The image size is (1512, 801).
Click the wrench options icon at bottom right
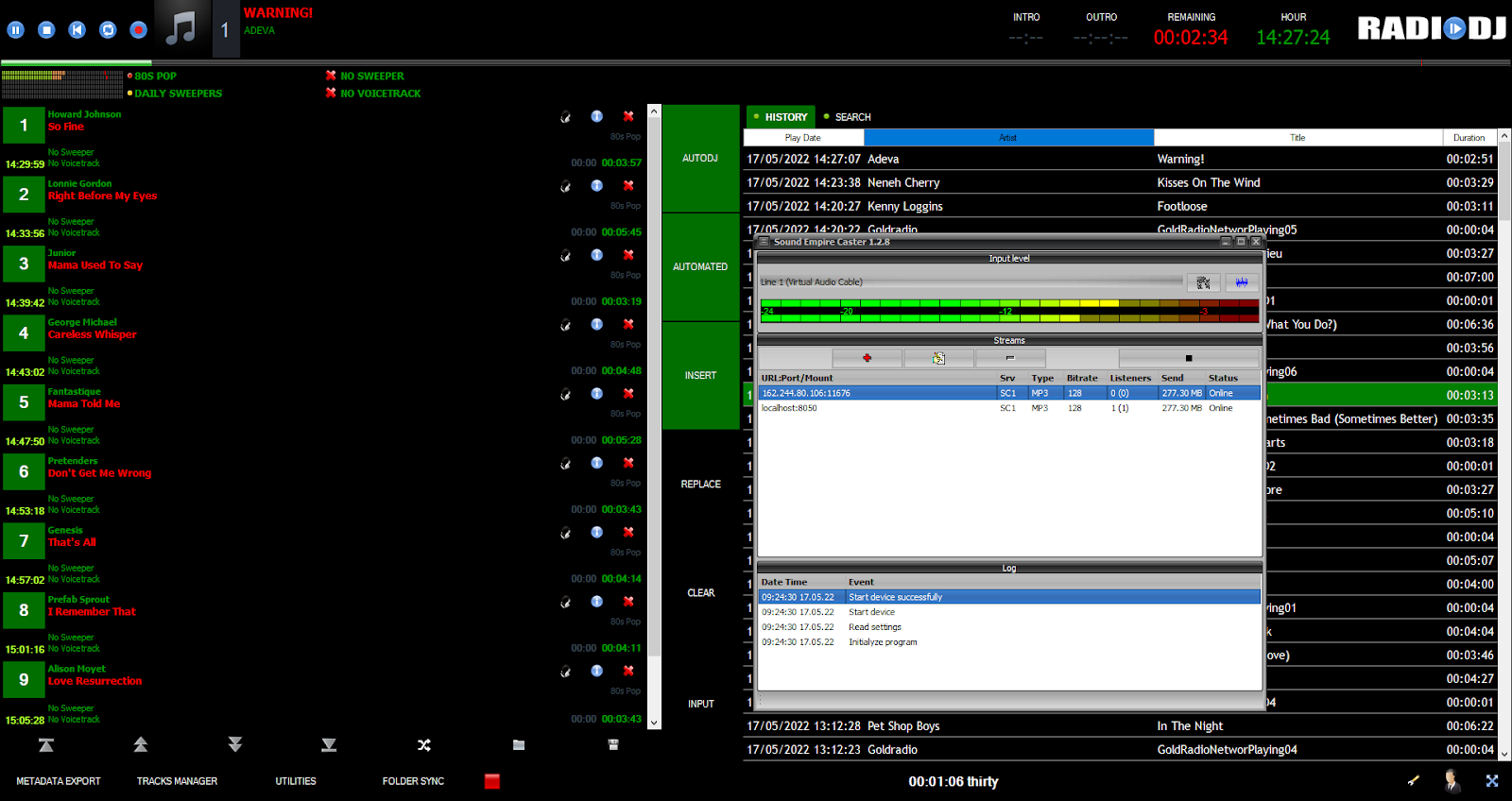pos(1414,780)
